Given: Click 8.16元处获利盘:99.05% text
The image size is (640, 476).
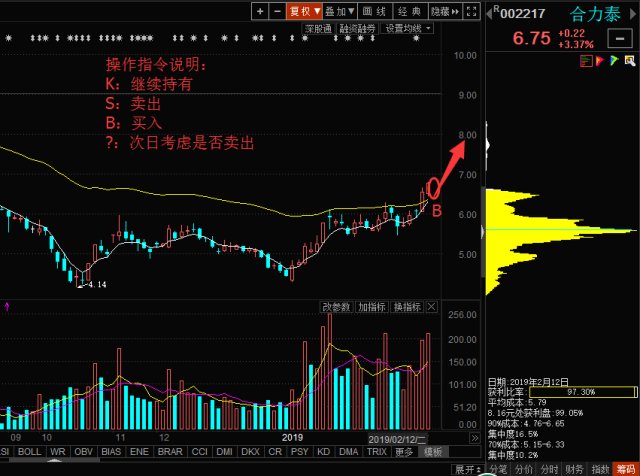Looking at the screenshot, I should [x=535, y=413].
